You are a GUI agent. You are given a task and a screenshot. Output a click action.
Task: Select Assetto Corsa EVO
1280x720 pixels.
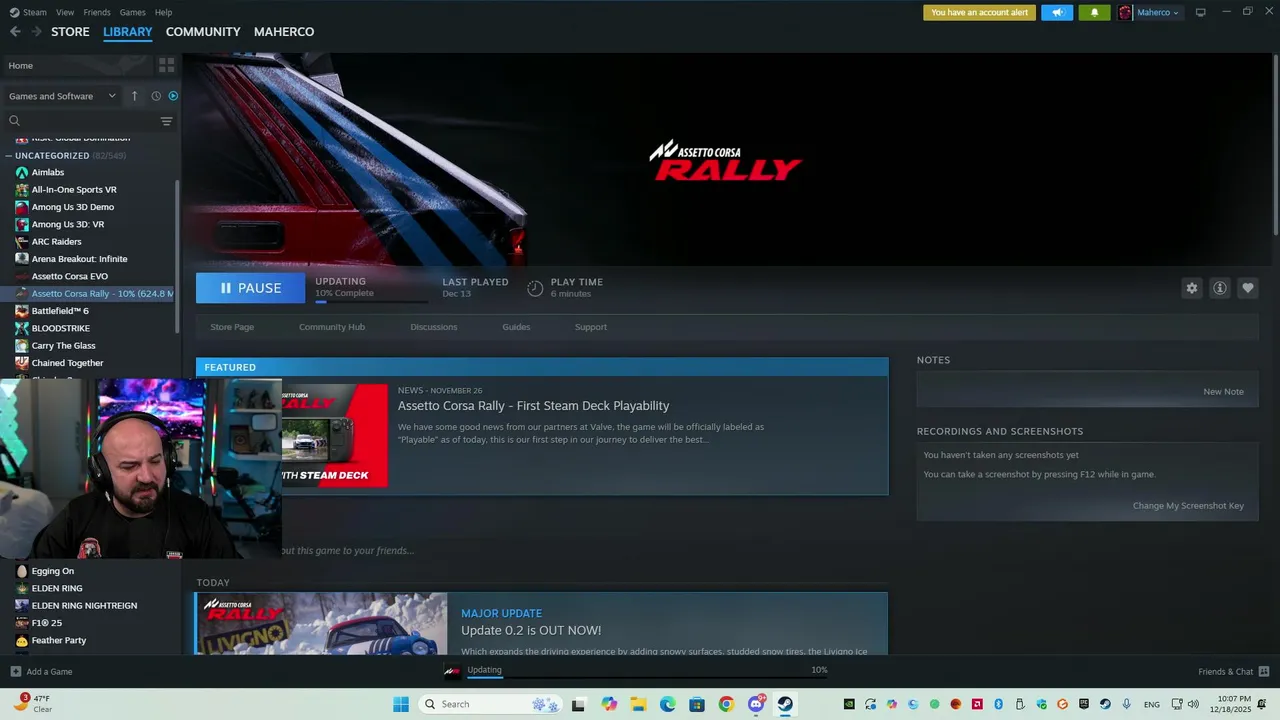(69, 276)
